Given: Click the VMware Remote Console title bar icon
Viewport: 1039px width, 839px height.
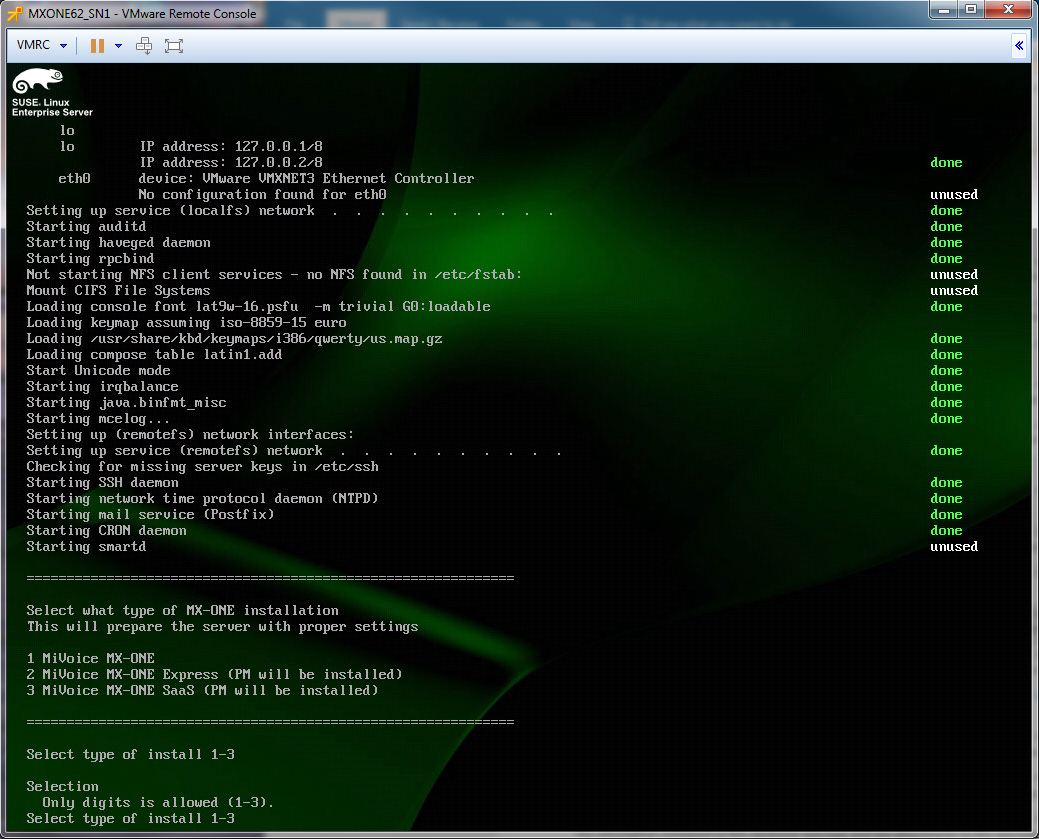Looking at the screenshot, I should click(x=15, y=13).
